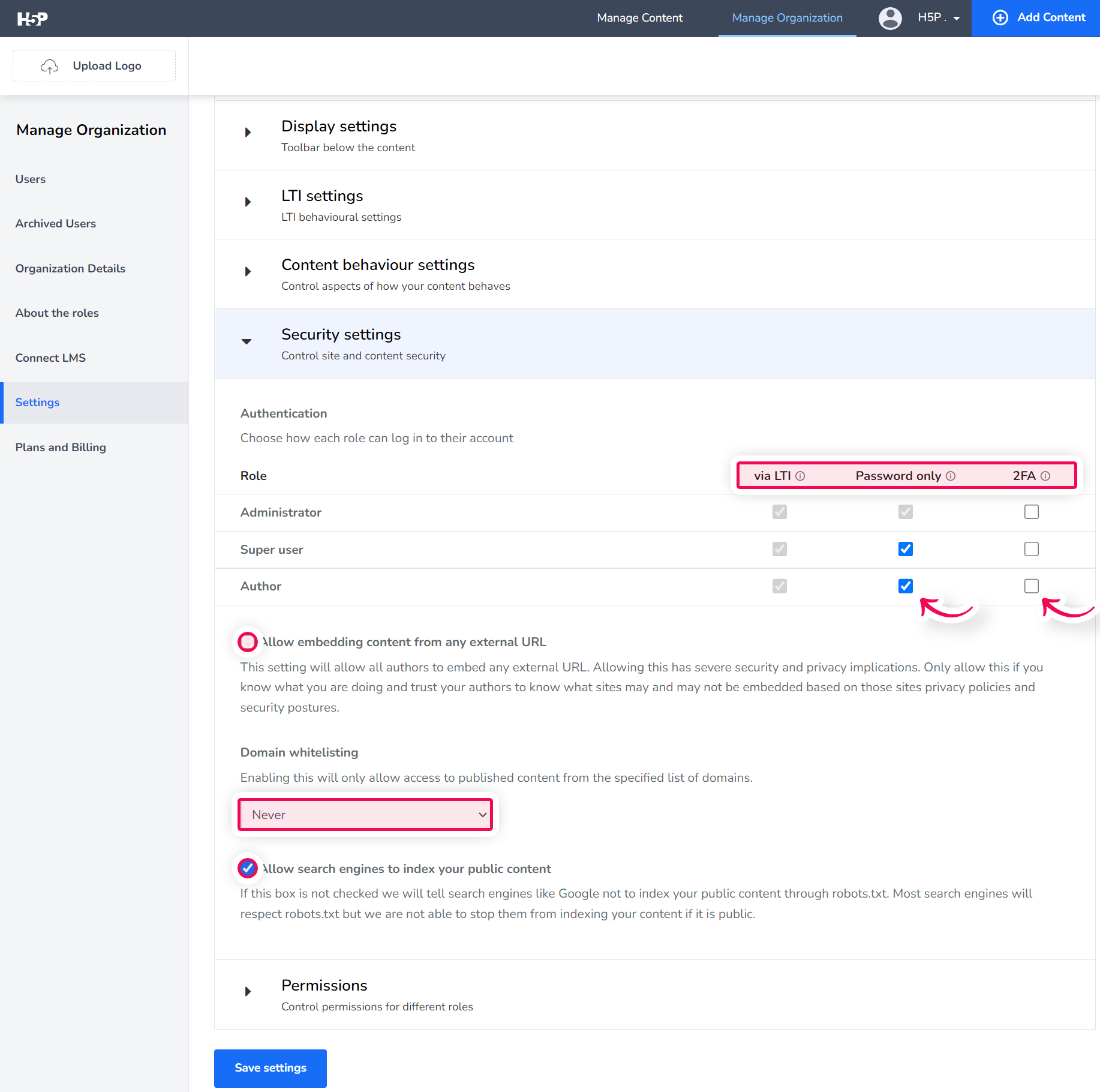Enable 2FA for the Administrator role

click(1031, 512)
